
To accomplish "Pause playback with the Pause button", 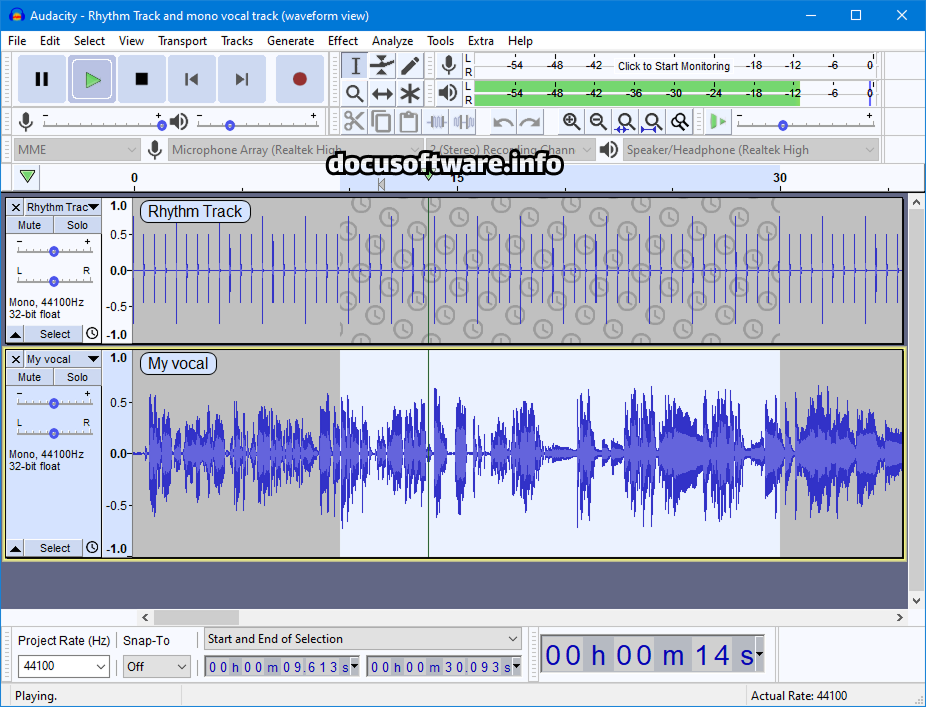I will (41, 79).
